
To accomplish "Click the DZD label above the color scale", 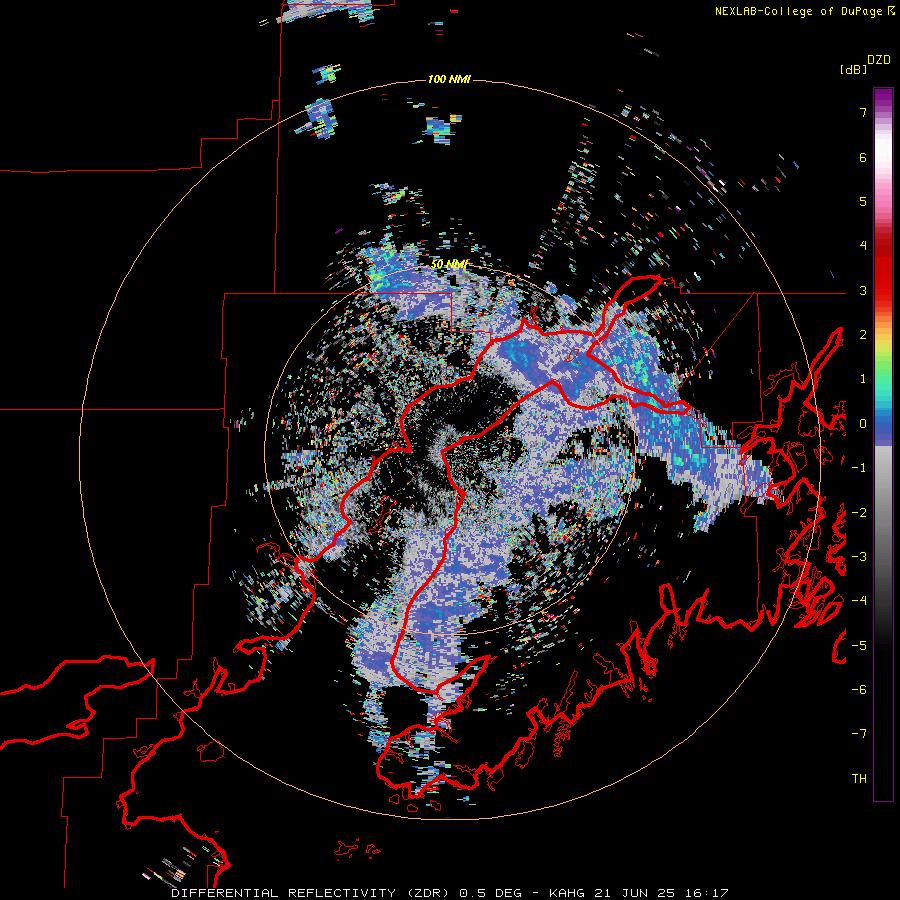I will pos(879,60).
